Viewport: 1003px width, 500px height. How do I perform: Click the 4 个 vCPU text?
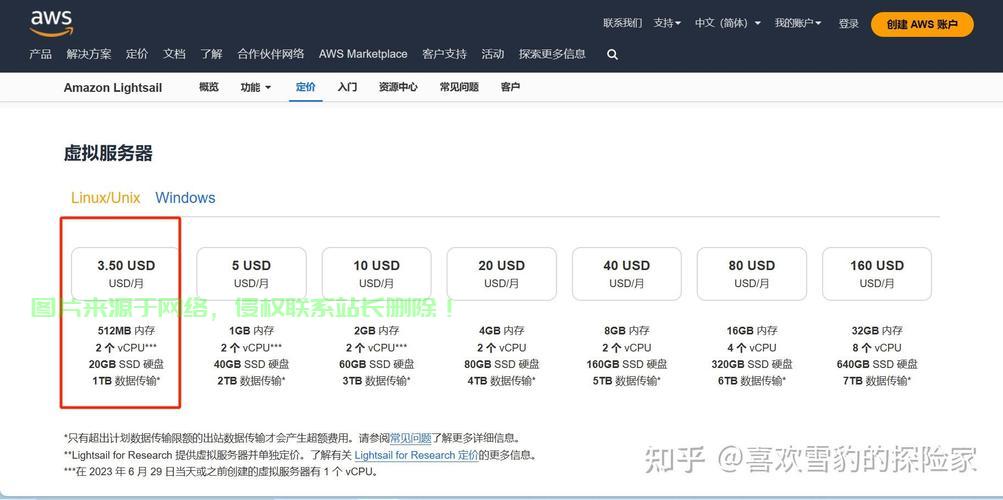752,347
